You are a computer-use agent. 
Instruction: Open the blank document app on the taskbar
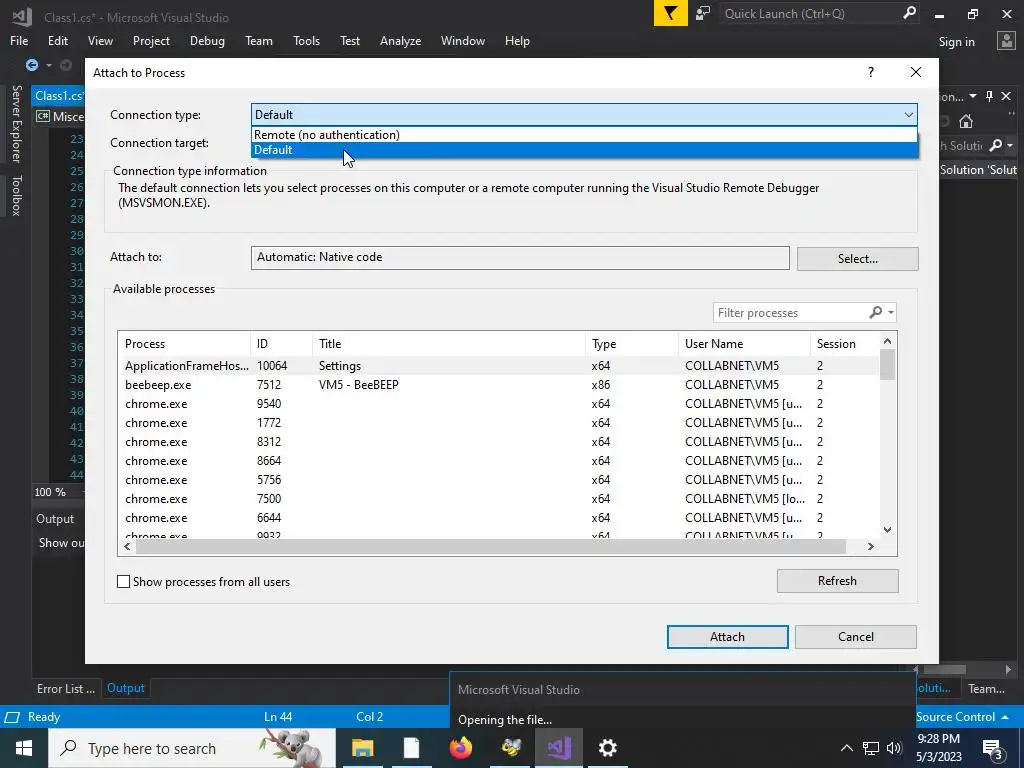[411, 748]
